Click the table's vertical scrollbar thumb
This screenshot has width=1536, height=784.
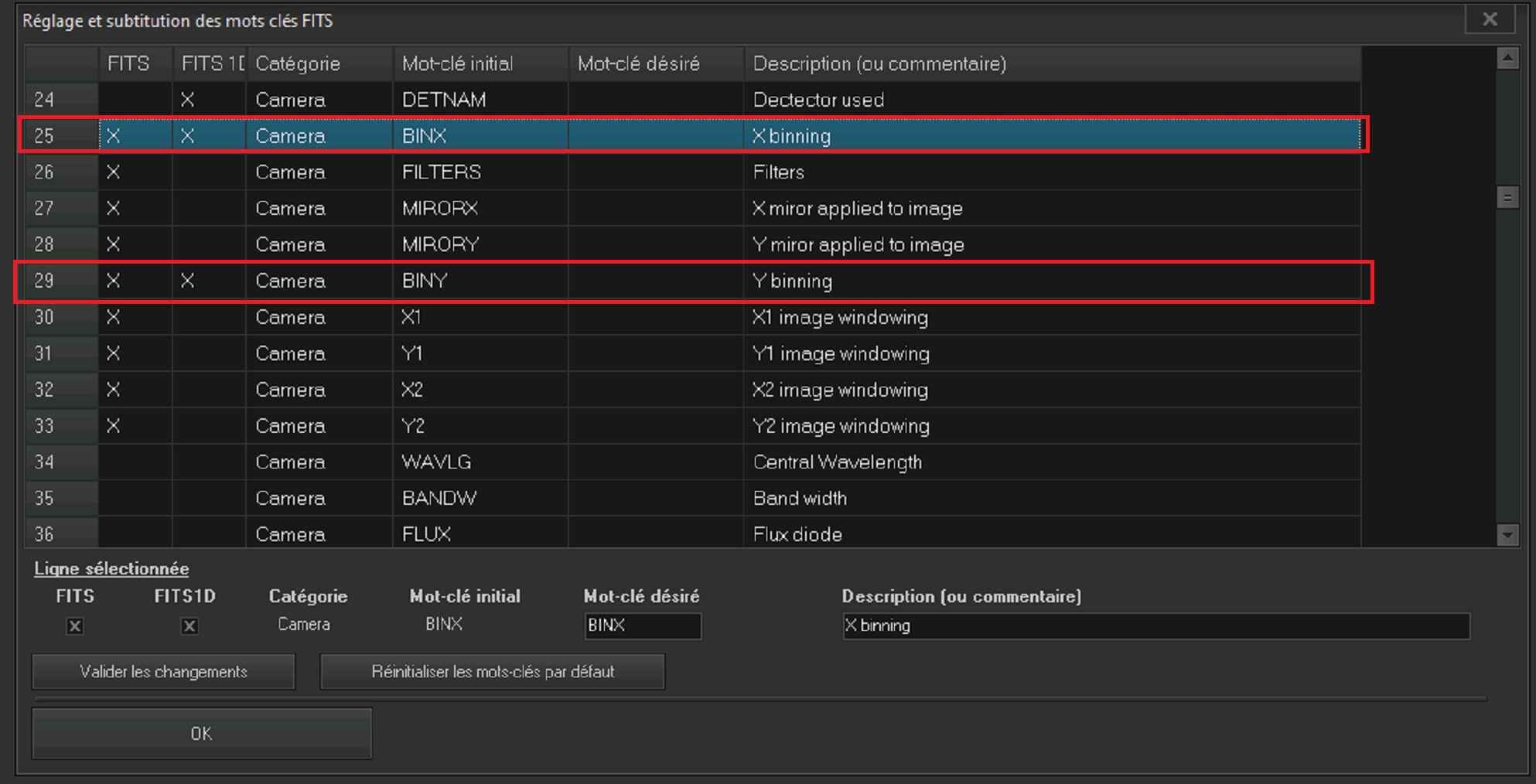click(x=1507, y=198)
